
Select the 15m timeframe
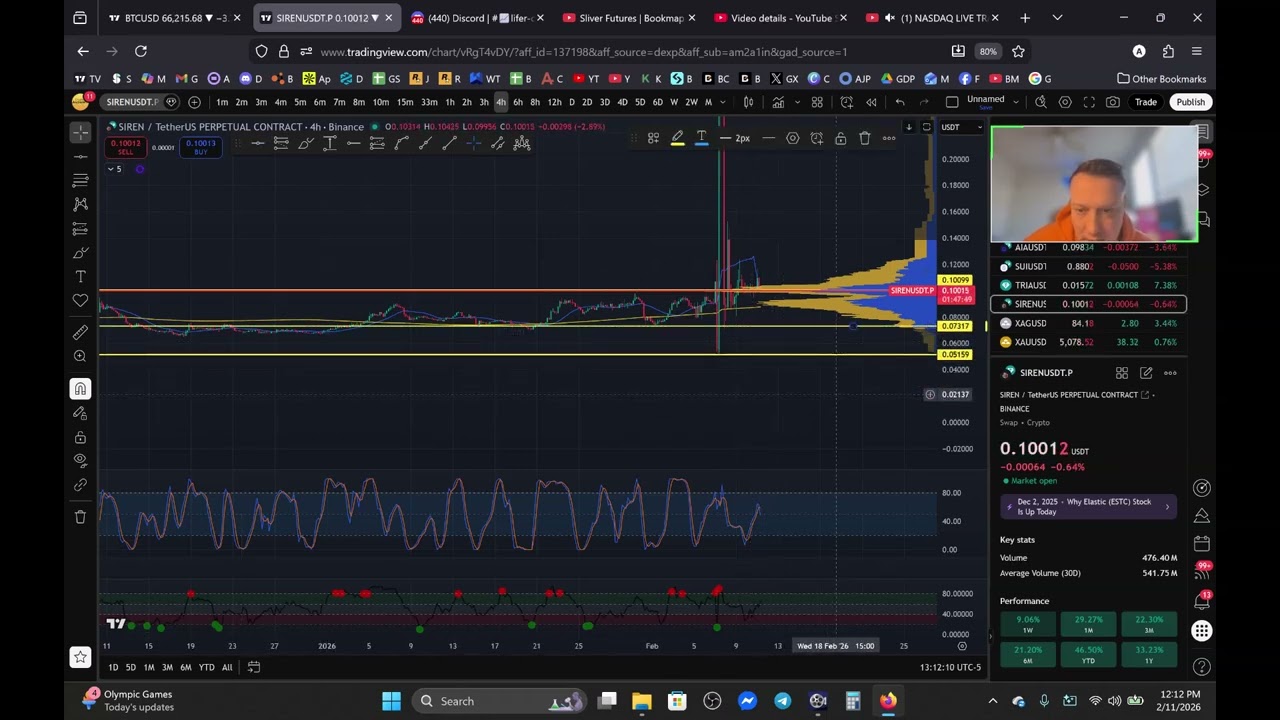pos(404,102)
